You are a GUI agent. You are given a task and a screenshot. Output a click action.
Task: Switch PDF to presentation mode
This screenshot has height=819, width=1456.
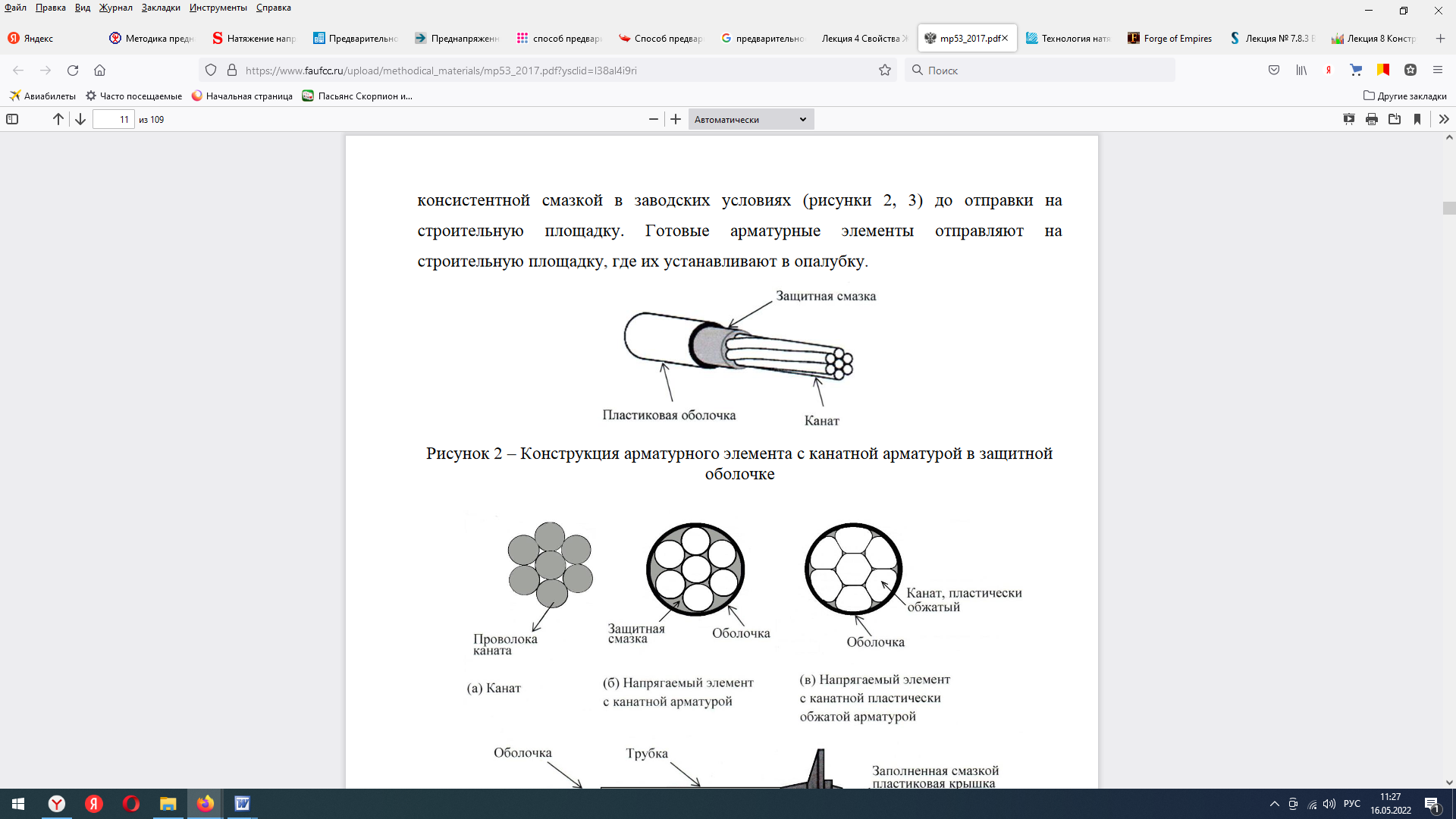pos(1349,119)
